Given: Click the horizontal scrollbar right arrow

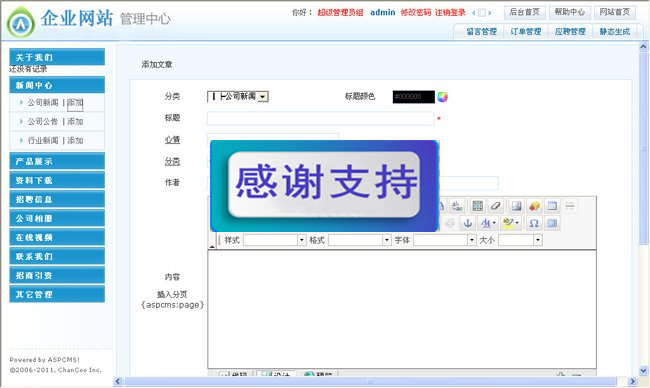Looking at the screenshot, I should pyautogui.click(x=632, y=381).
